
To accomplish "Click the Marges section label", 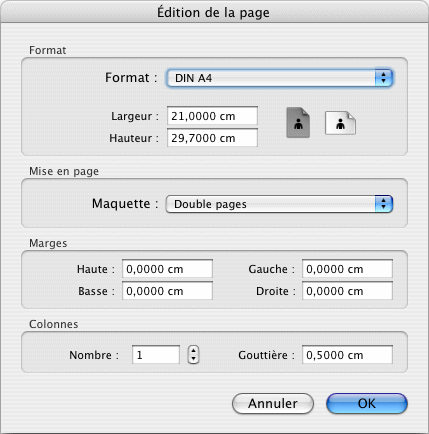I will (48, 243).
